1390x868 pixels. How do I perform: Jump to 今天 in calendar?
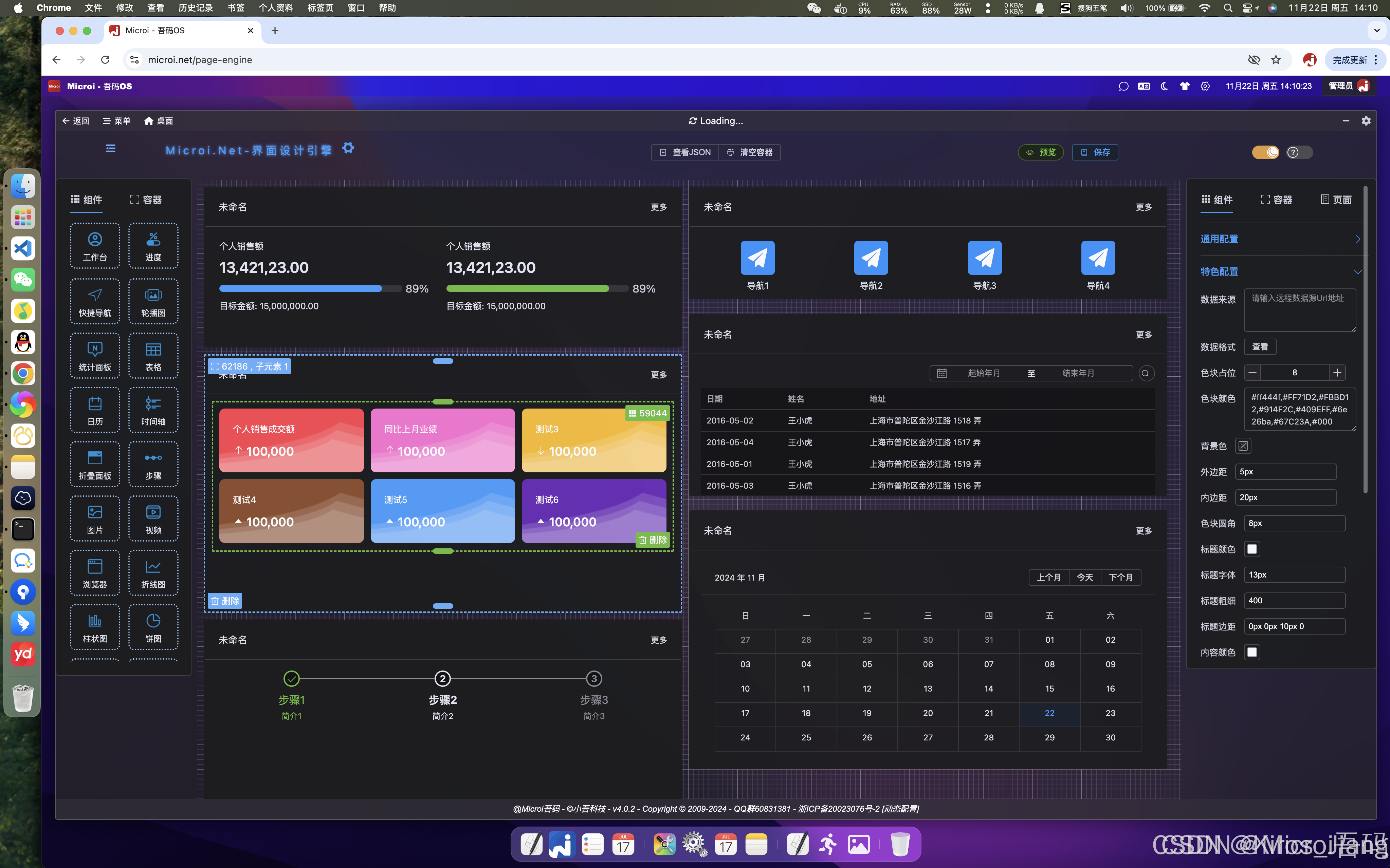tap(1084, 578)
